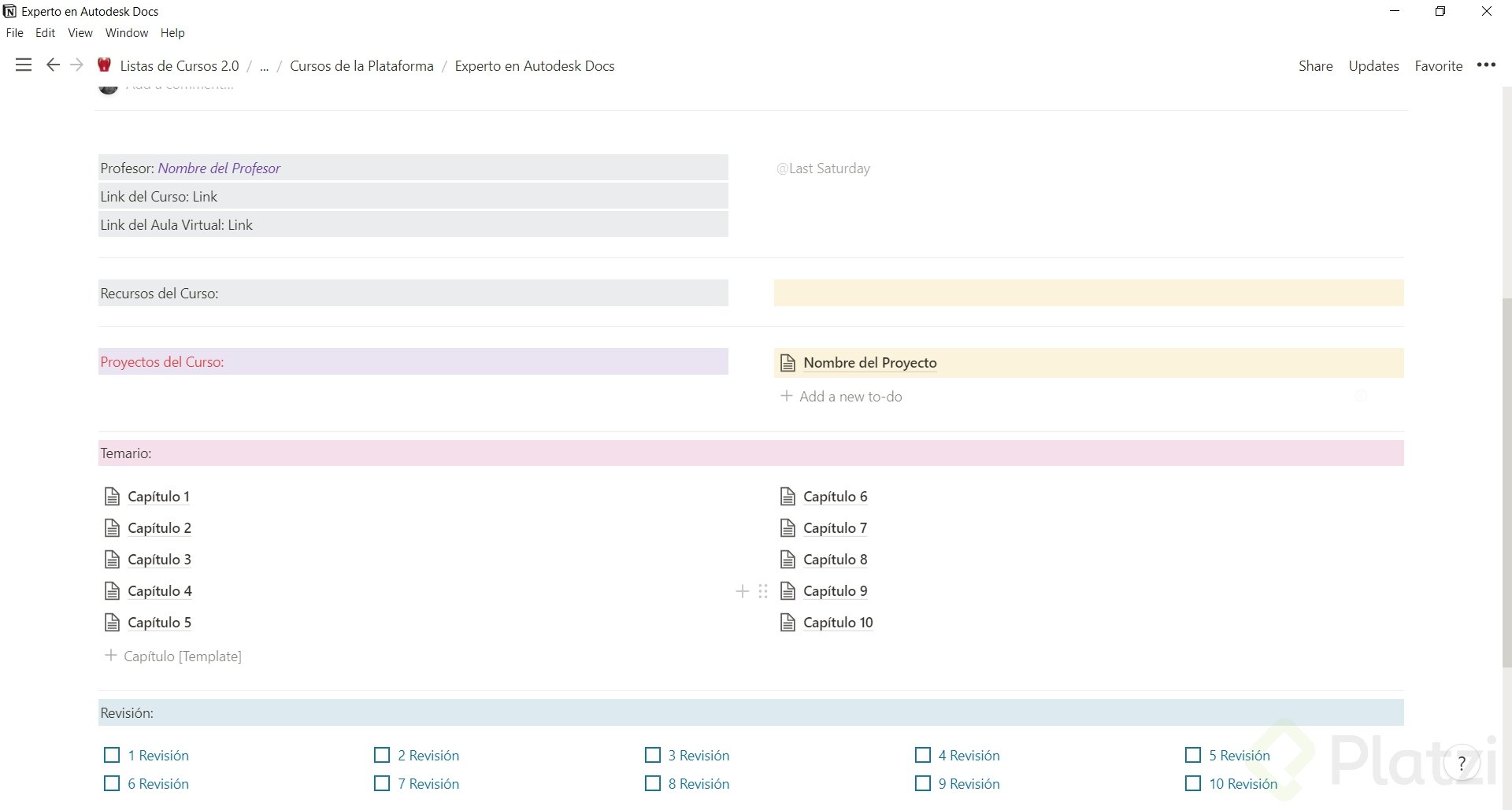Open the Help menu

point(172,33)
